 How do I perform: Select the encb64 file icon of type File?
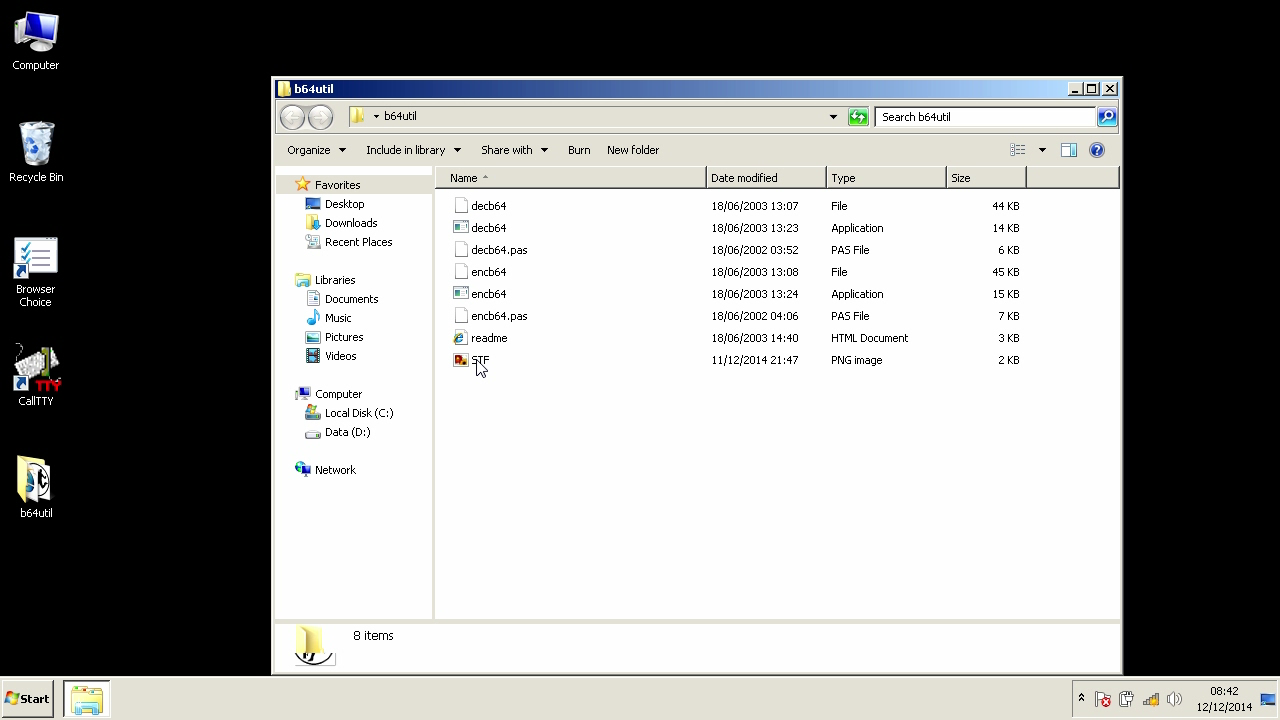click(x=461, y=272)
